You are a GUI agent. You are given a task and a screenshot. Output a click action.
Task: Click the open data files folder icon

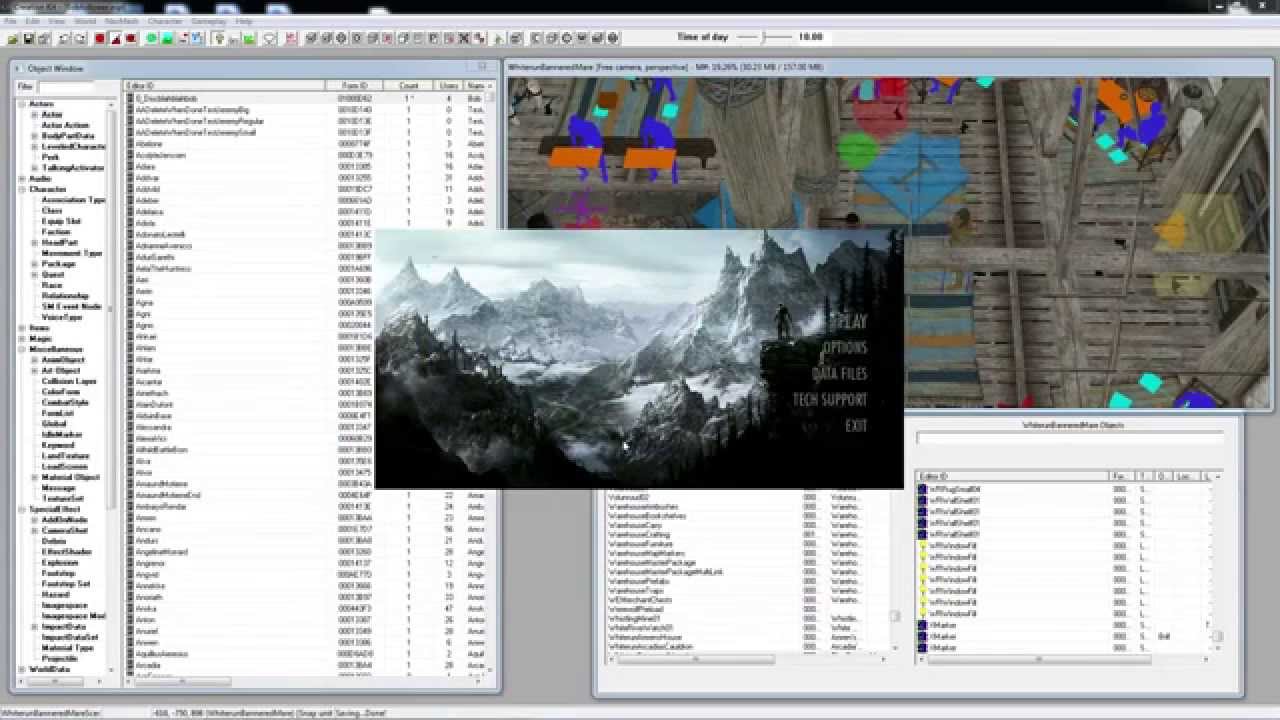coord(13,38)
